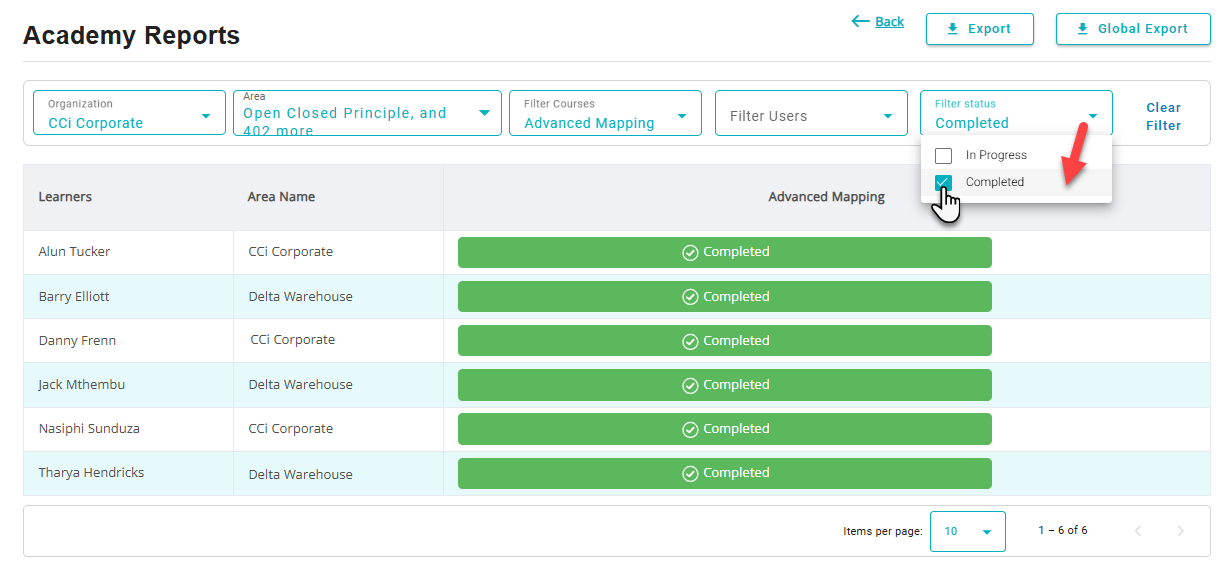Open the Filter Courses dropdown
This screenshot has width=1228, height=570.
(x=605, y=114)
